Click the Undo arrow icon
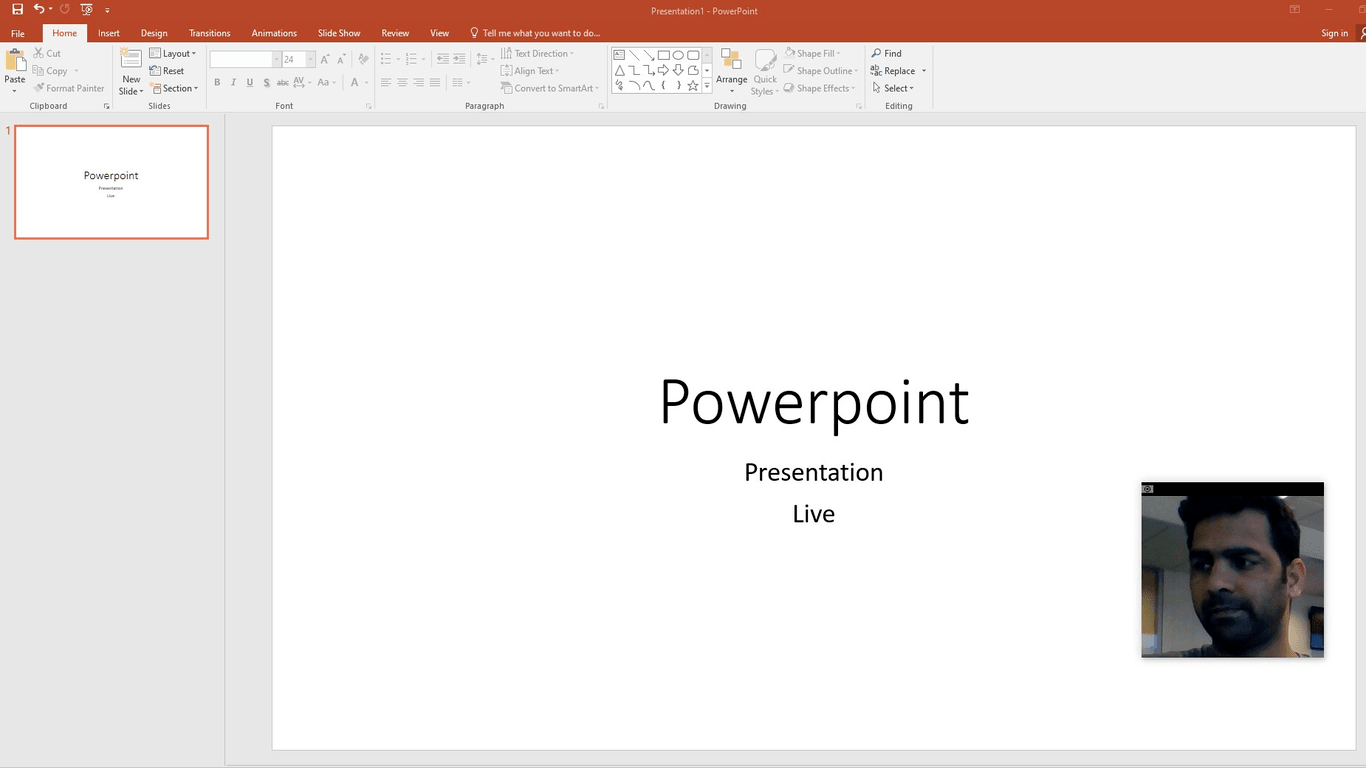1366x768 pixels. (38, 9)
